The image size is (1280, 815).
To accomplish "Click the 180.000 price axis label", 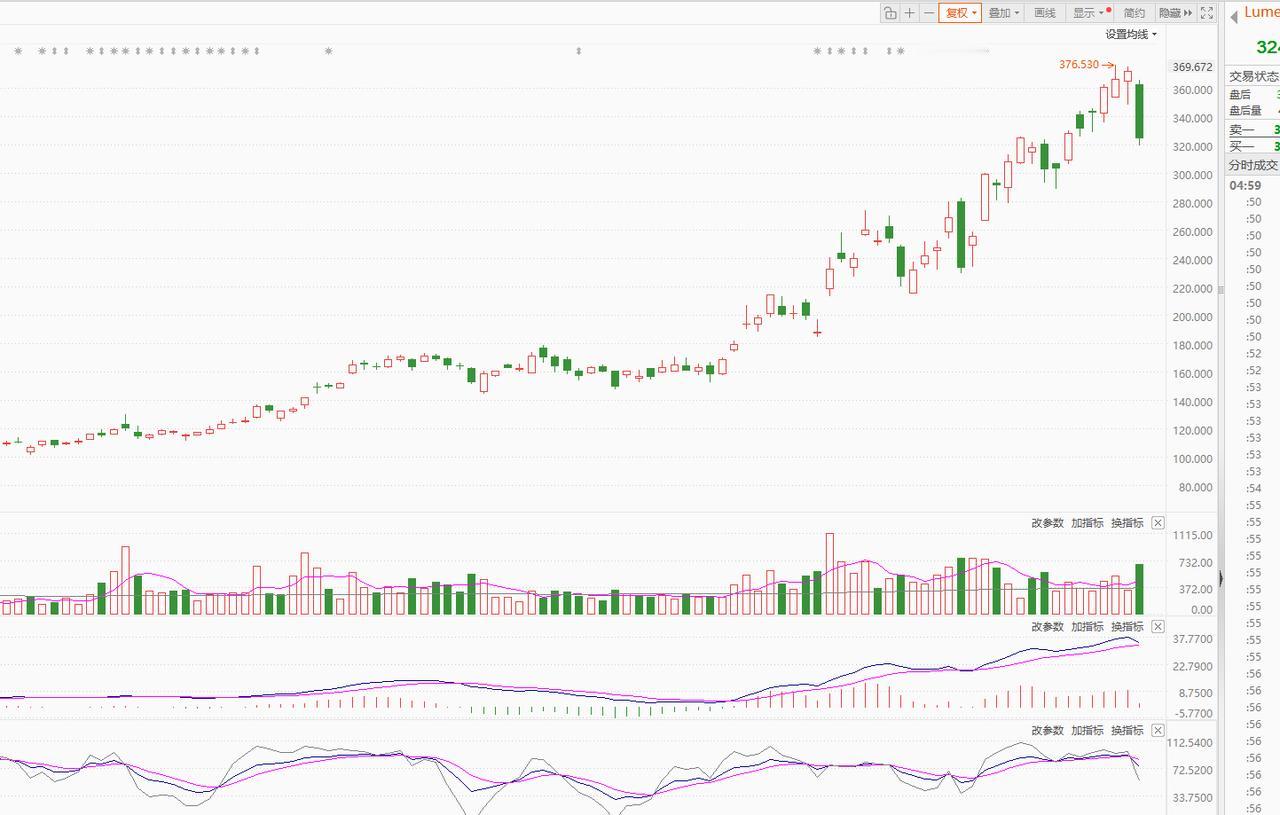I will 1193,346.
